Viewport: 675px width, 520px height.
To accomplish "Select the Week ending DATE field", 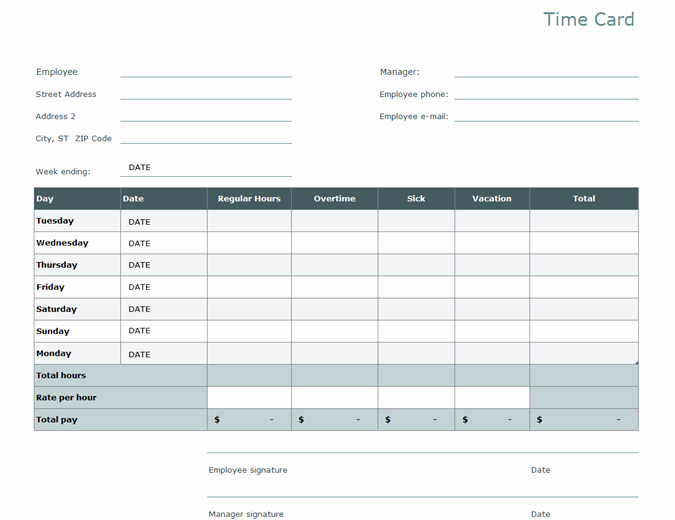I will (206, 168).
